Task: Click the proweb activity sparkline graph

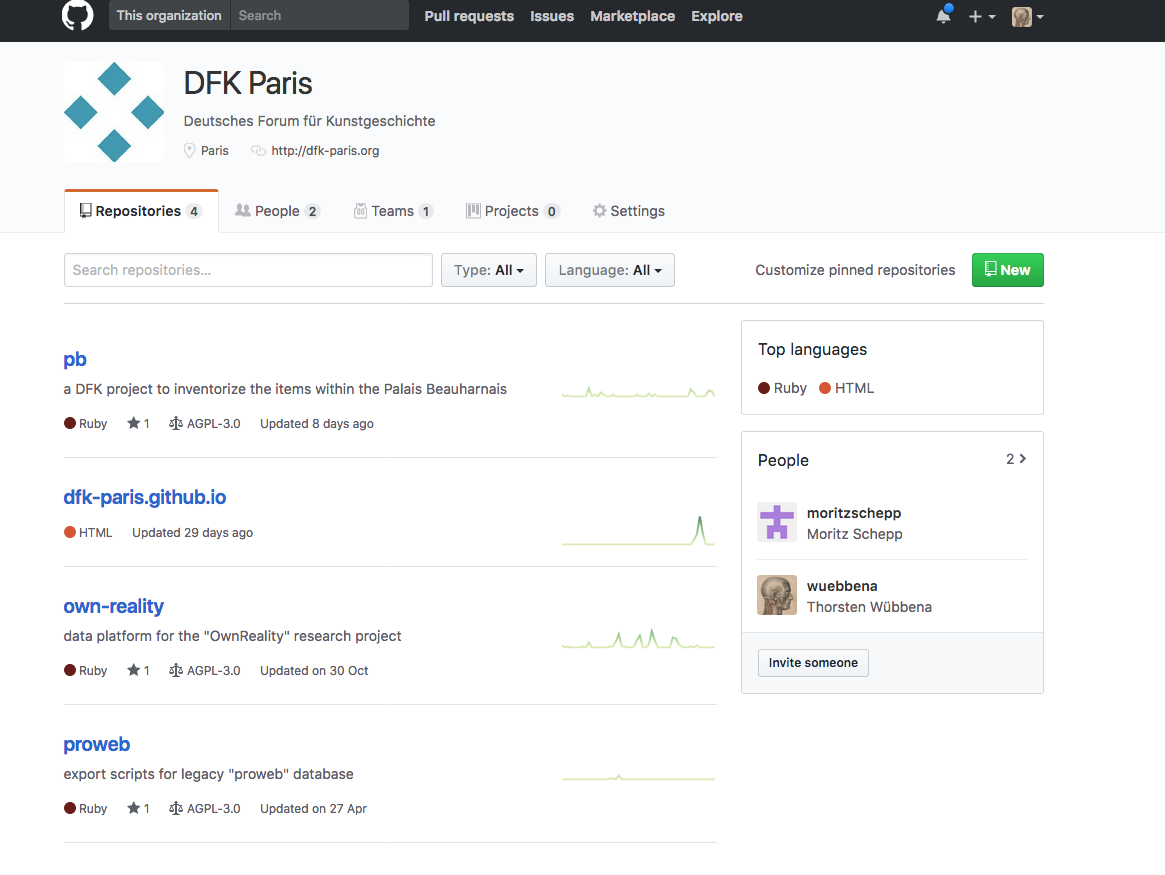Action: coord(638,777)
